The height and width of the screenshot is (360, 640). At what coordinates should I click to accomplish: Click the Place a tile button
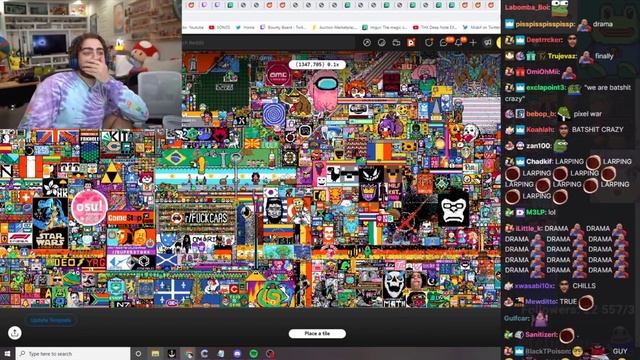click(317, 333)
